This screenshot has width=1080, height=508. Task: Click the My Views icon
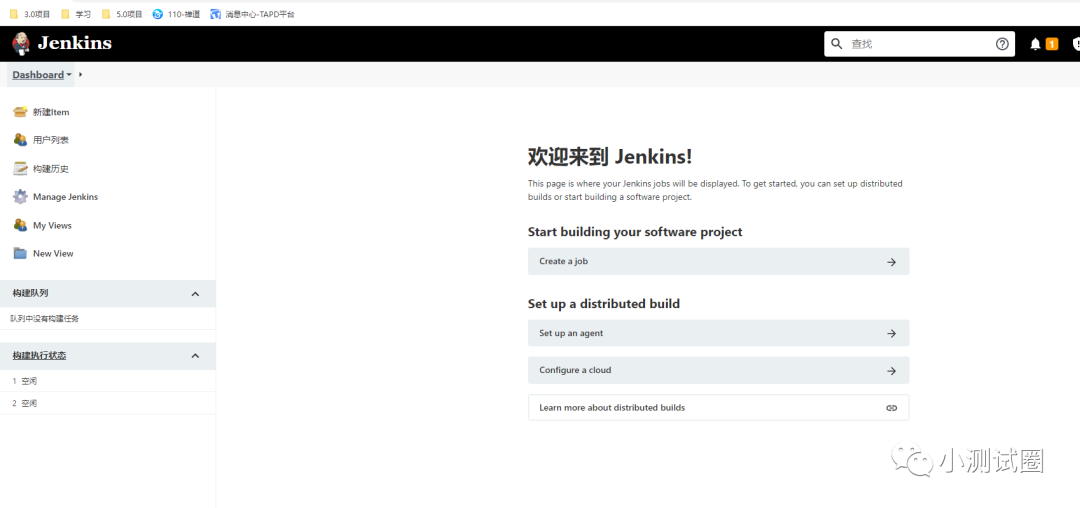click(20, 225)
